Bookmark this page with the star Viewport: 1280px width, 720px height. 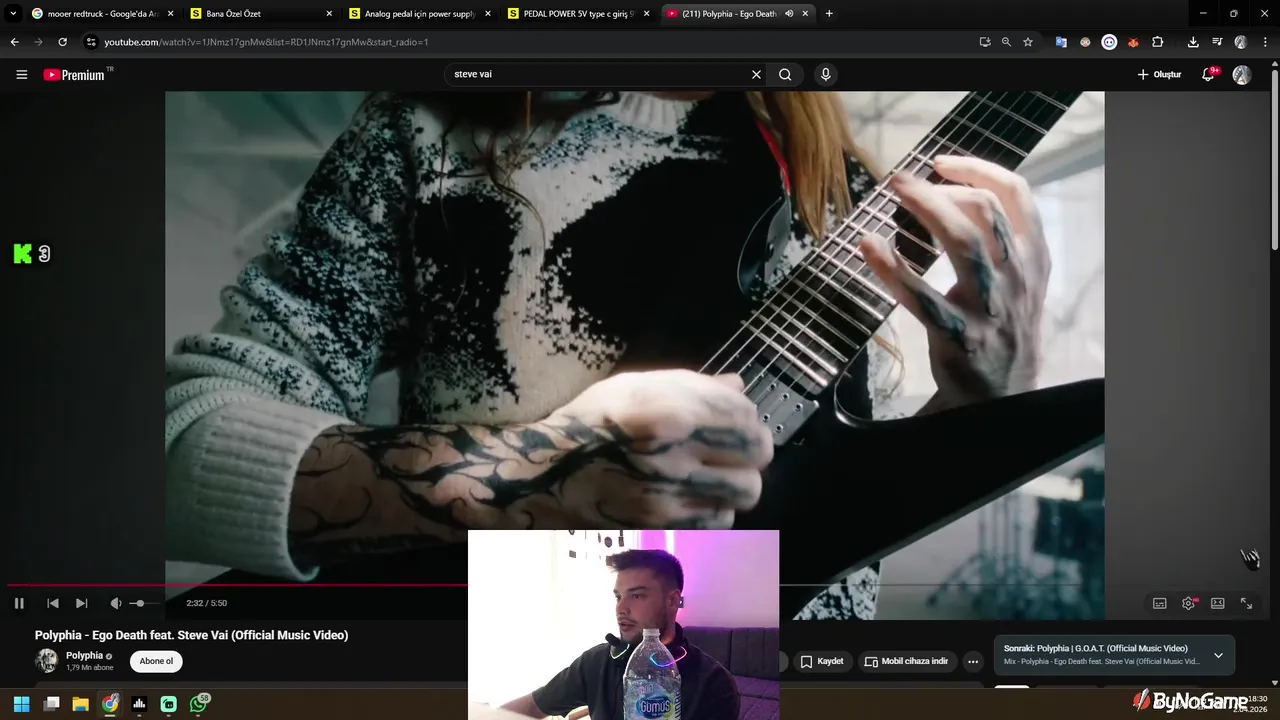point(1027,42)
